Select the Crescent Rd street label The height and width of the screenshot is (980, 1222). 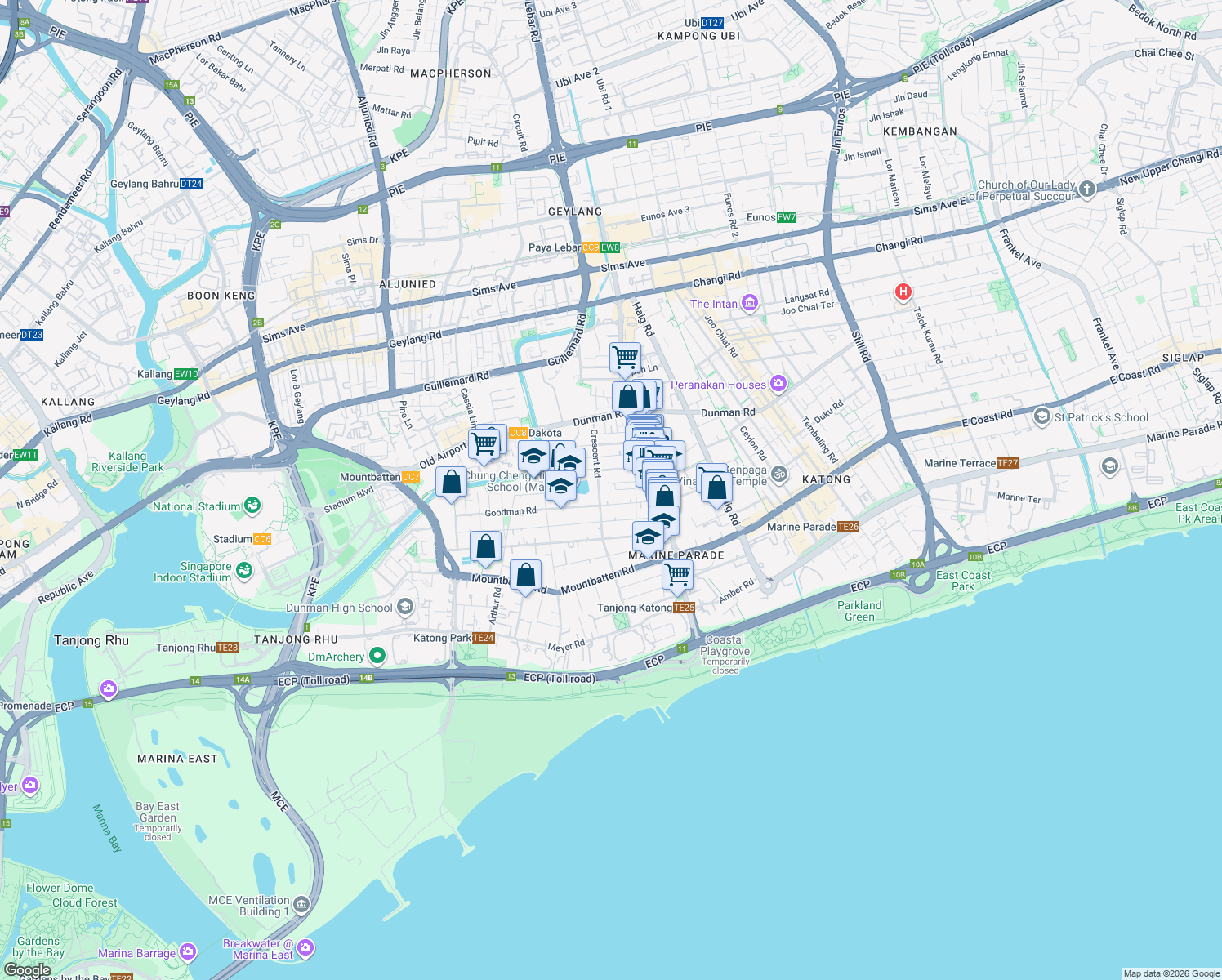point(595,453)
